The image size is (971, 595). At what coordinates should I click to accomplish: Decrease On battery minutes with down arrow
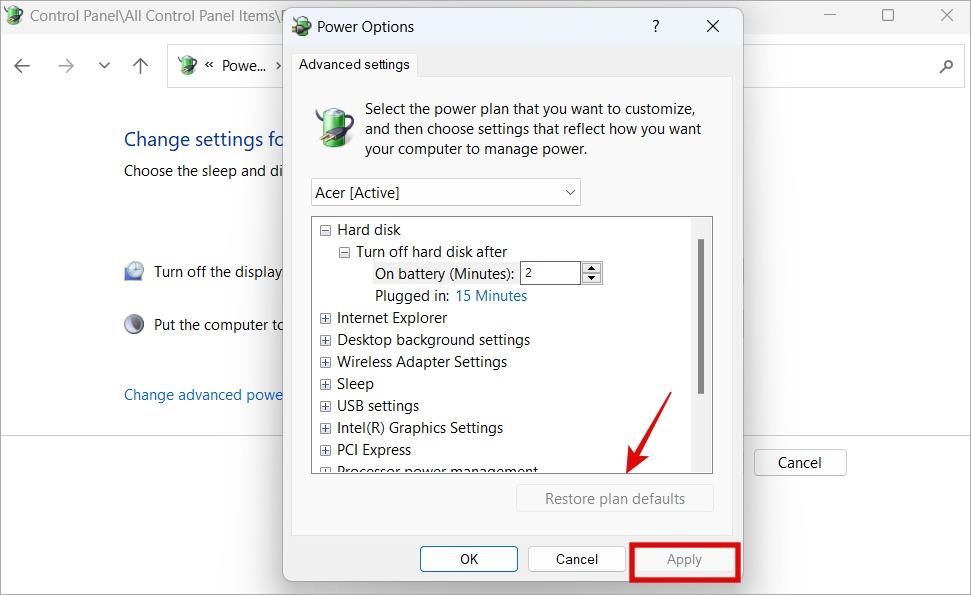[591, 278]
